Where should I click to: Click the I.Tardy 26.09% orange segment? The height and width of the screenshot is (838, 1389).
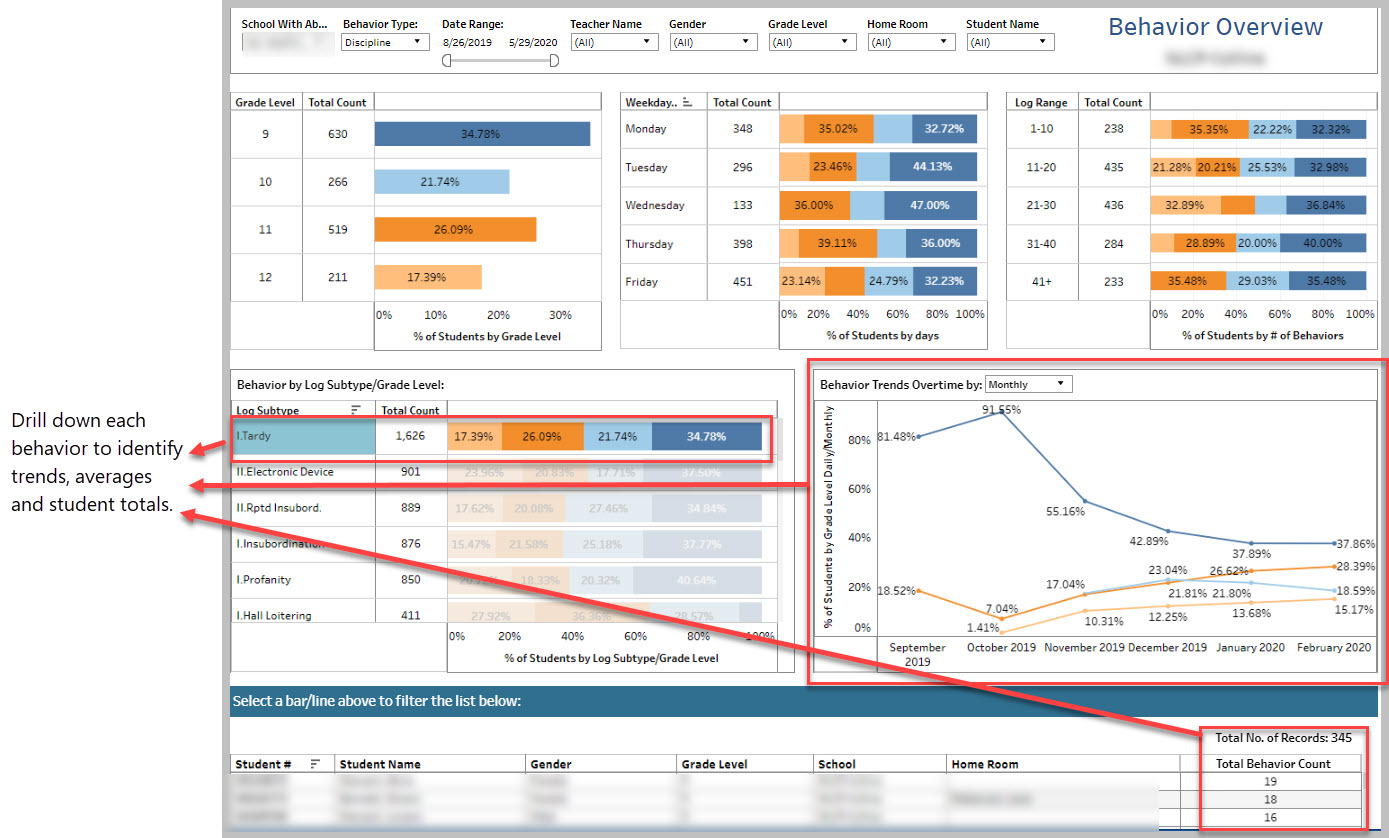click(542, 437)
